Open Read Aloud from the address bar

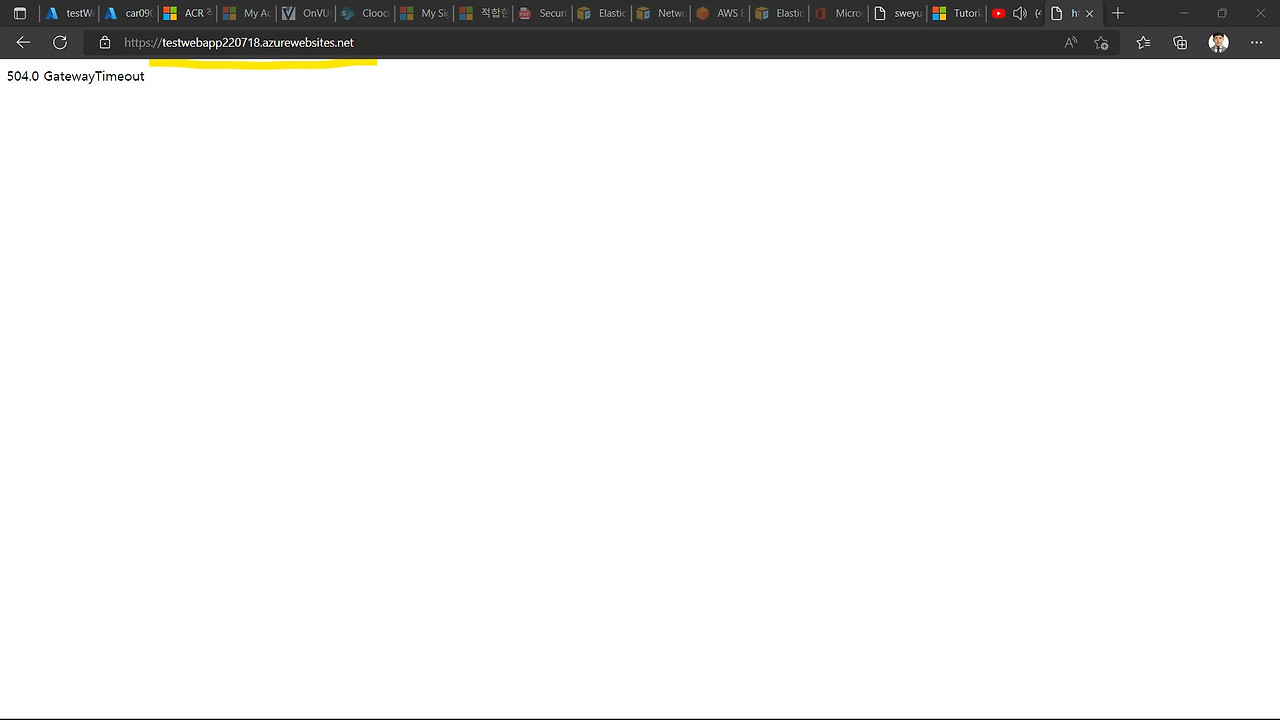(x=1071, y=43)
